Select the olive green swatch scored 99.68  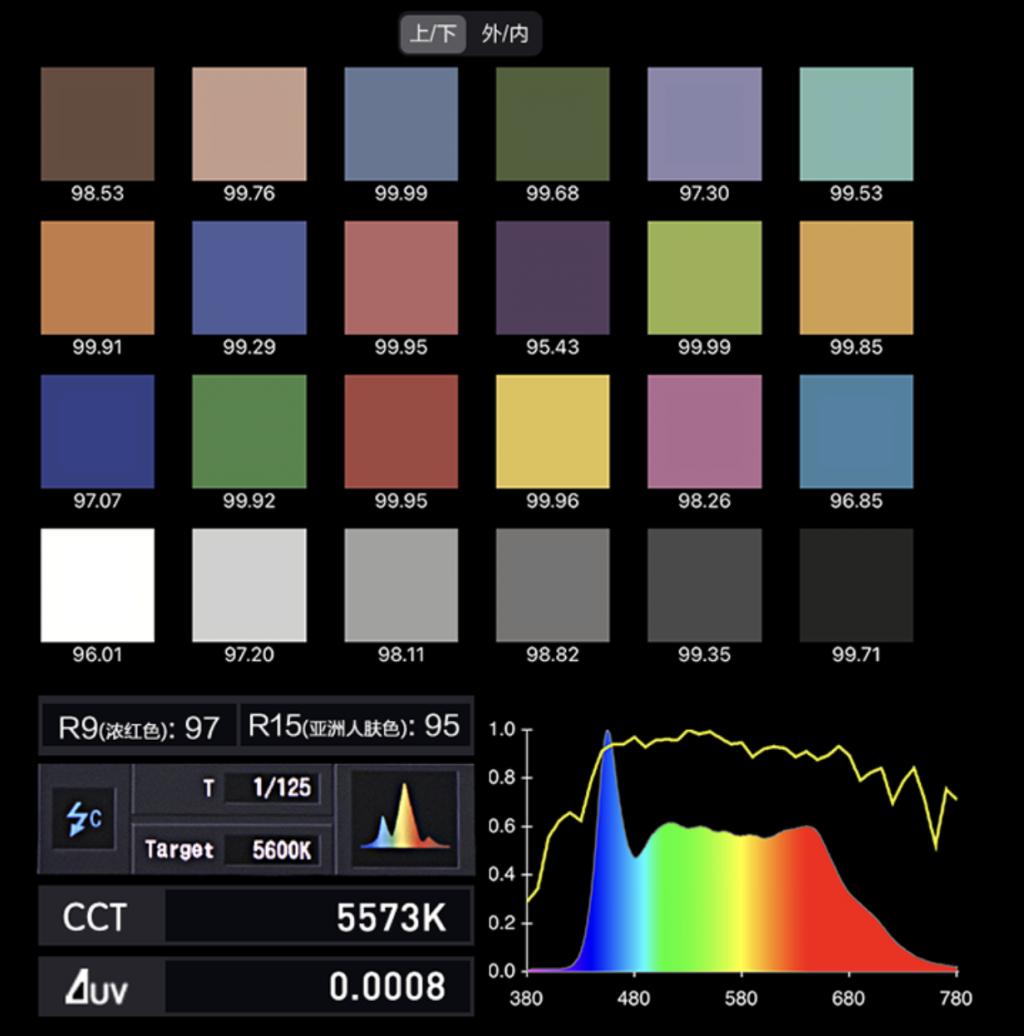click(552, 124)
